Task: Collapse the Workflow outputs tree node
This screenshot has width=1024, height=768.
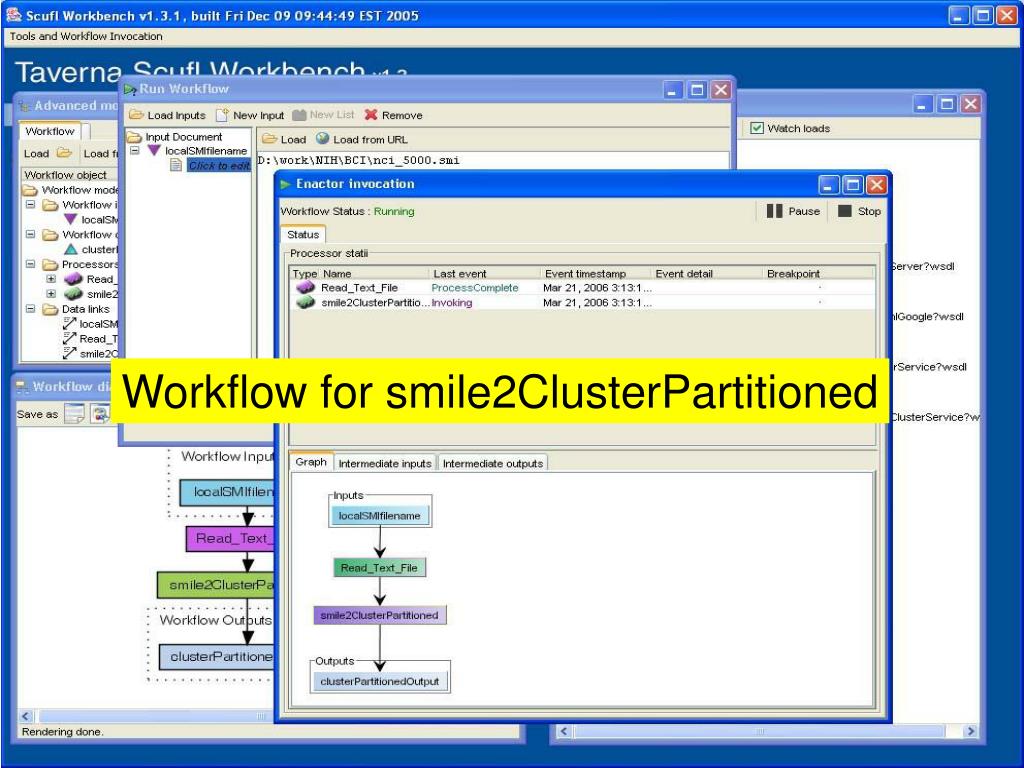Action: pyautogui.click(x=31, y=234)
